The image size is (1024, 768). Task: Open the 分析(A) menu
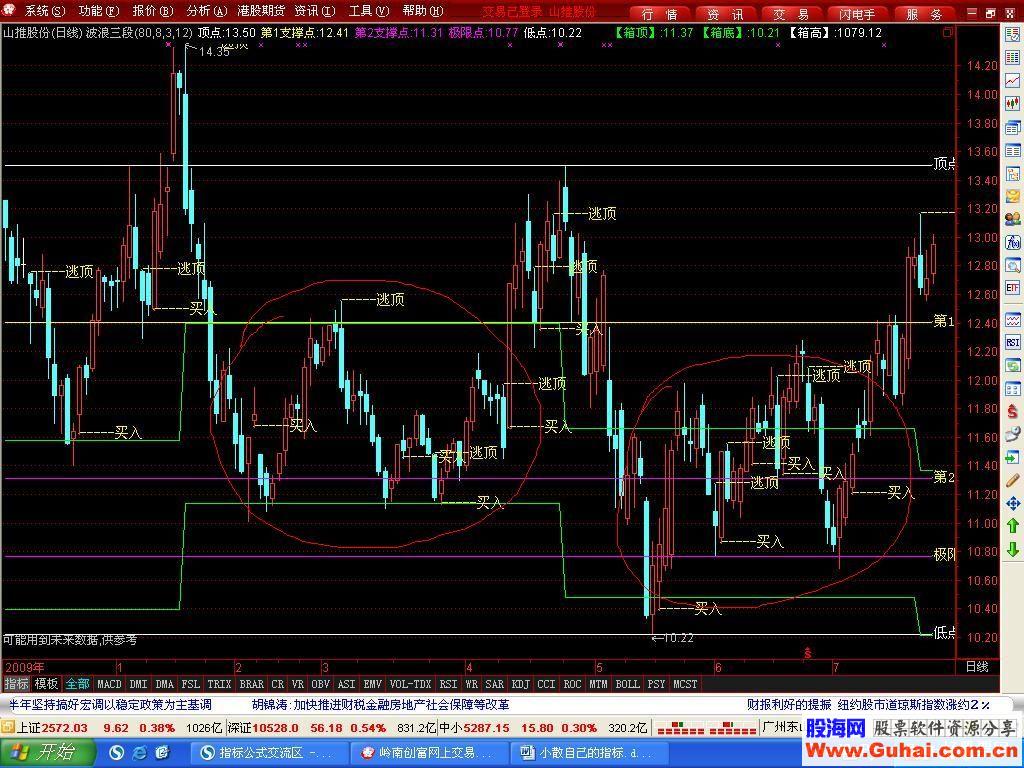(206, 11)
